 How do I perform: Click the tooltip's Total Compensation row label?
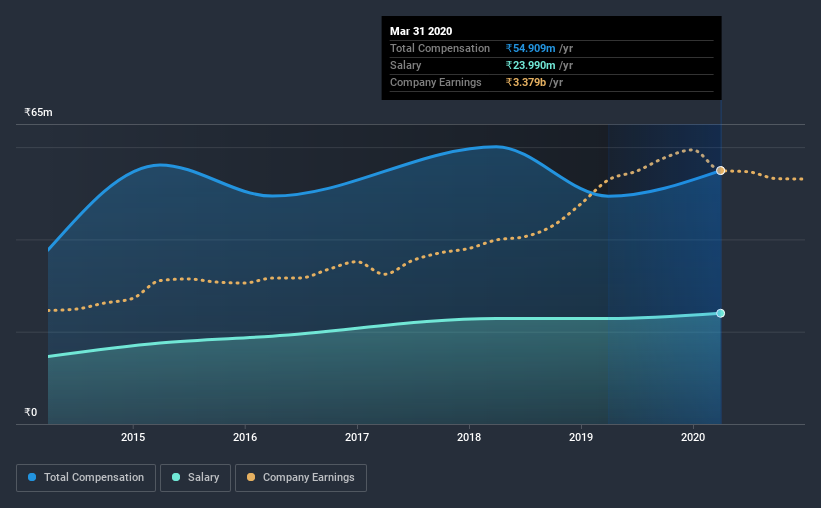(440, 48)
